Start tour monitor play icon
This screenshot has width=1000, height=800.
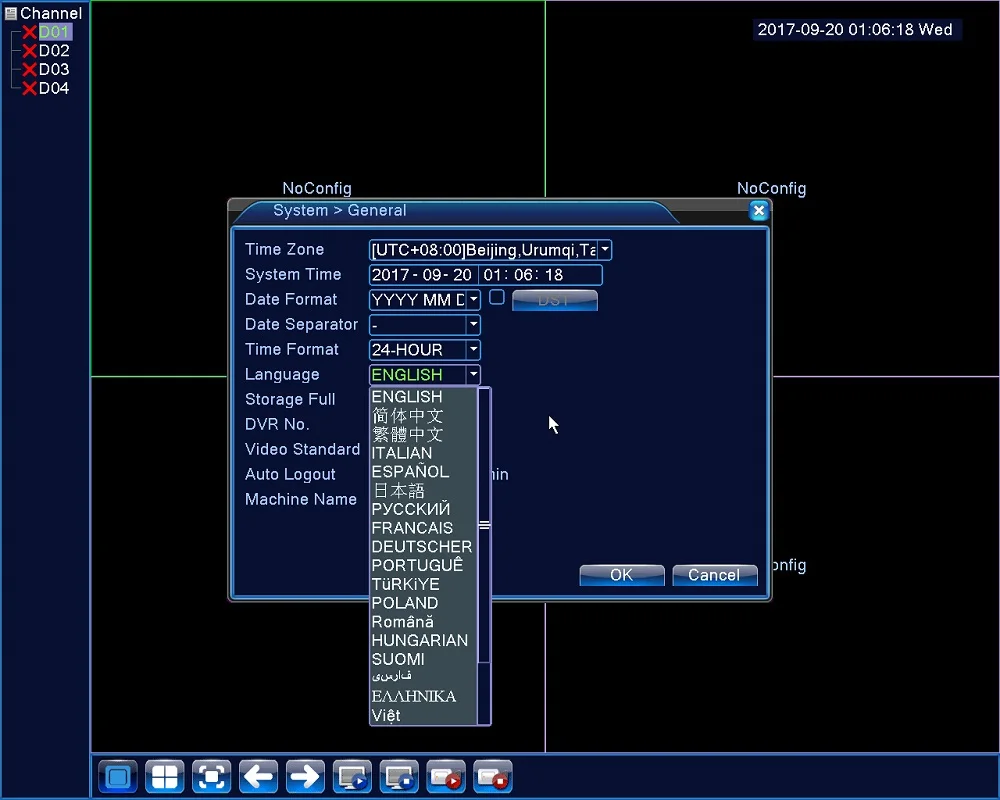pos(352,777)
